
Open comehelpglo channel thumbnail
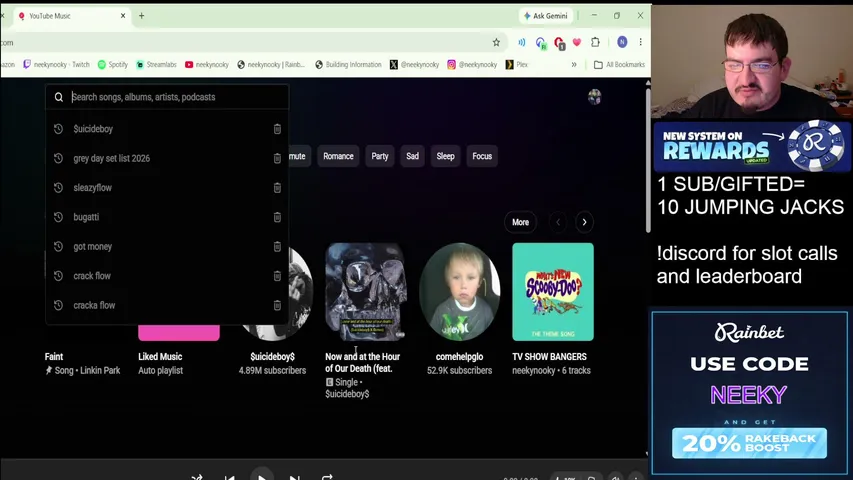point(460,292)
